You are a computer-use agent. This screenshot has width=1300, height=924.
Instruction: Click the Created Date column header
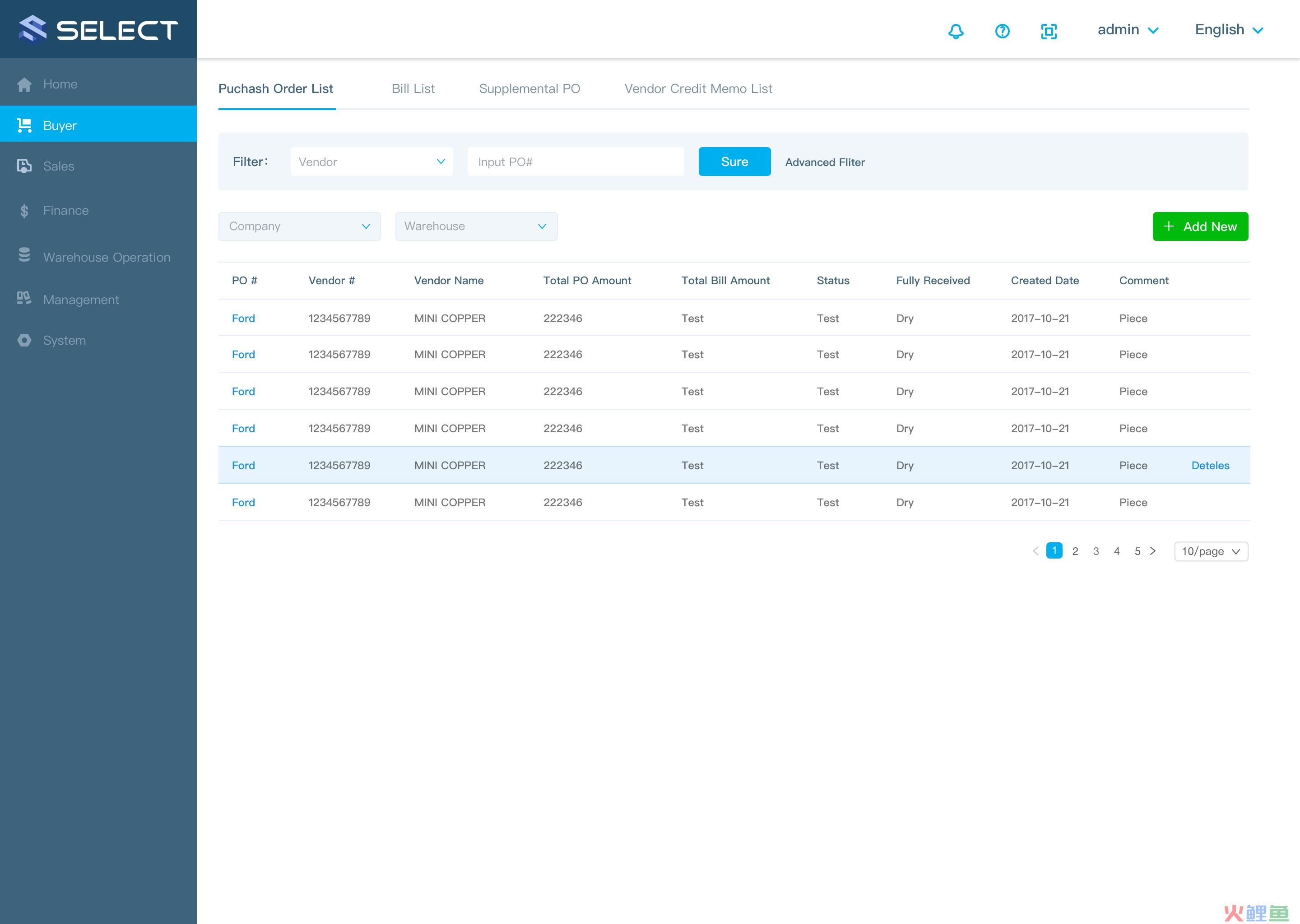(x=1045, y=281)
